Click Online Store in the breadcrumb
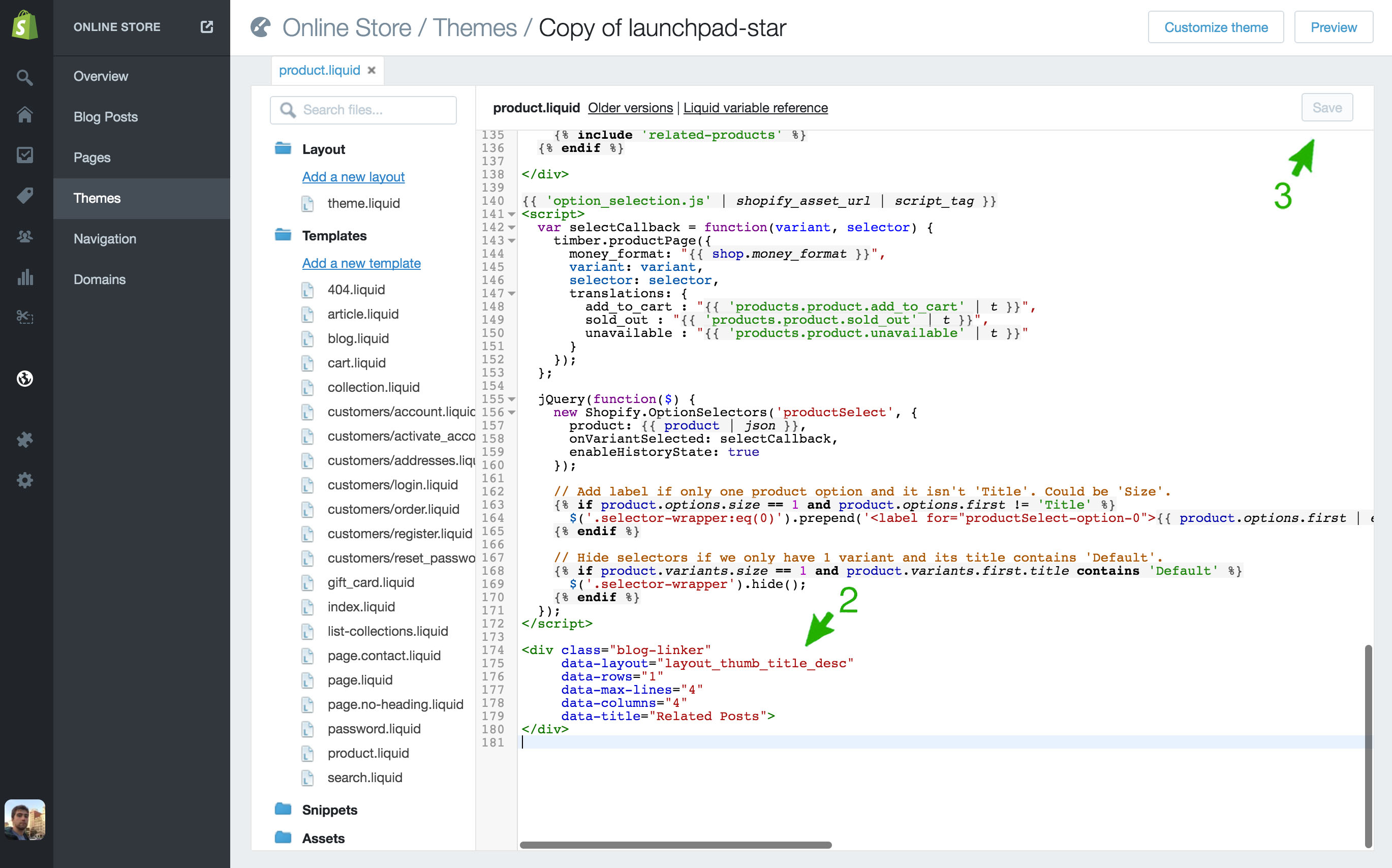Screen dimensions: 1392x868 click(347, 27)
